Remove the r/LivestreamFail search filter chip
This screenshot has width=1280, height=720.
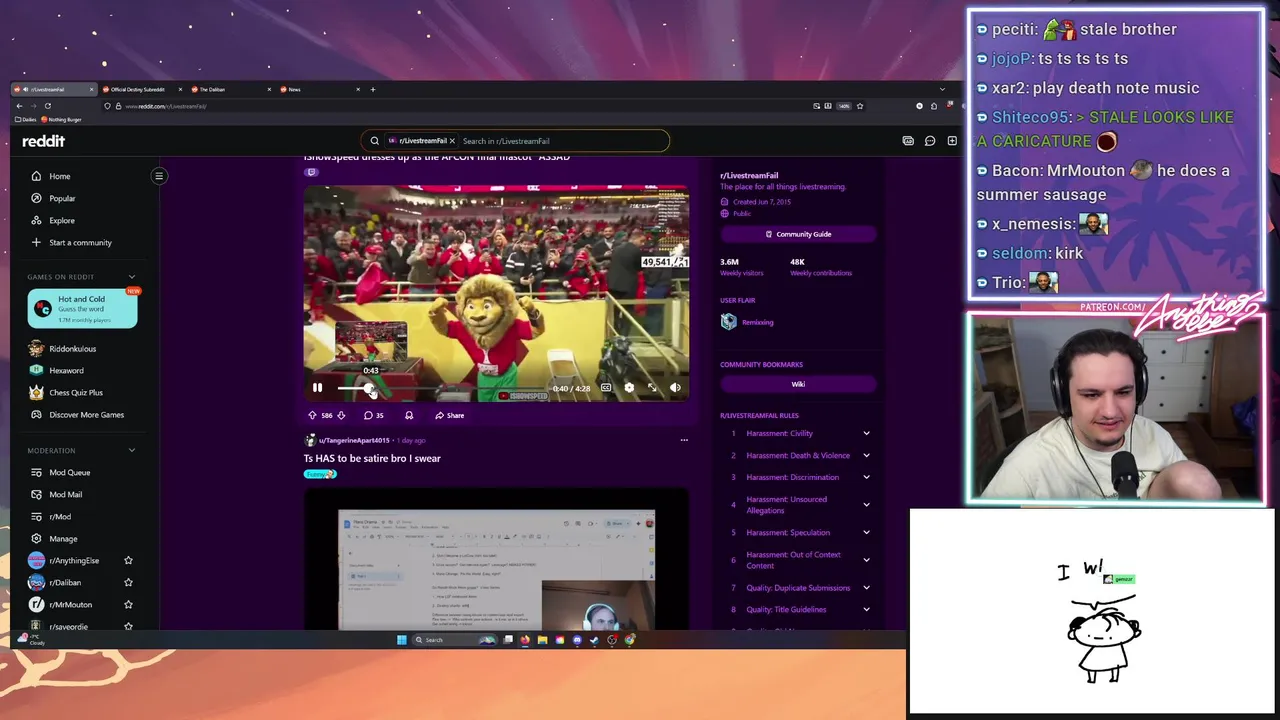452,141
